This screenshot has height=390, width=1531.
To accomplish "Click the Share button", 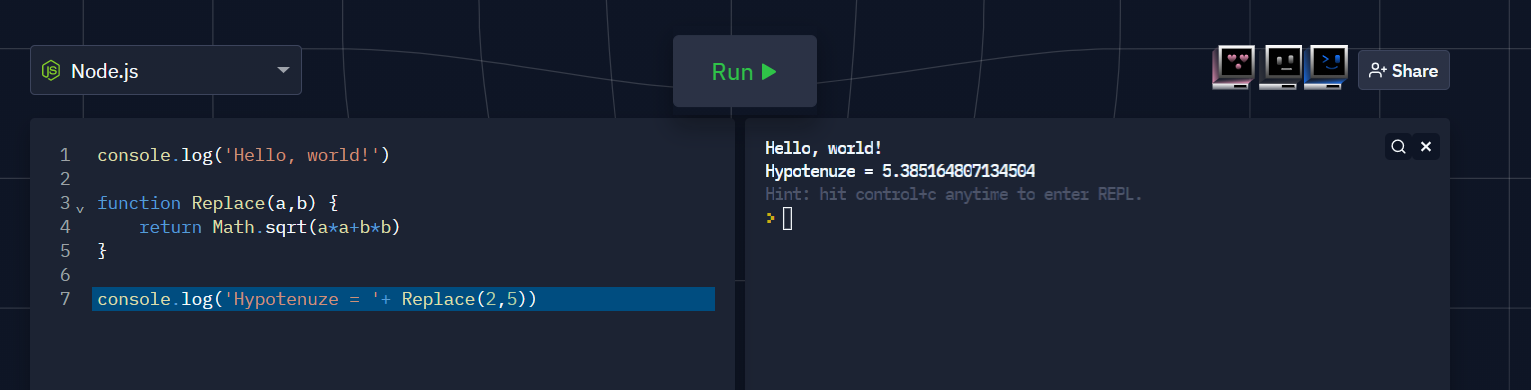I will tap(1403, 70).
